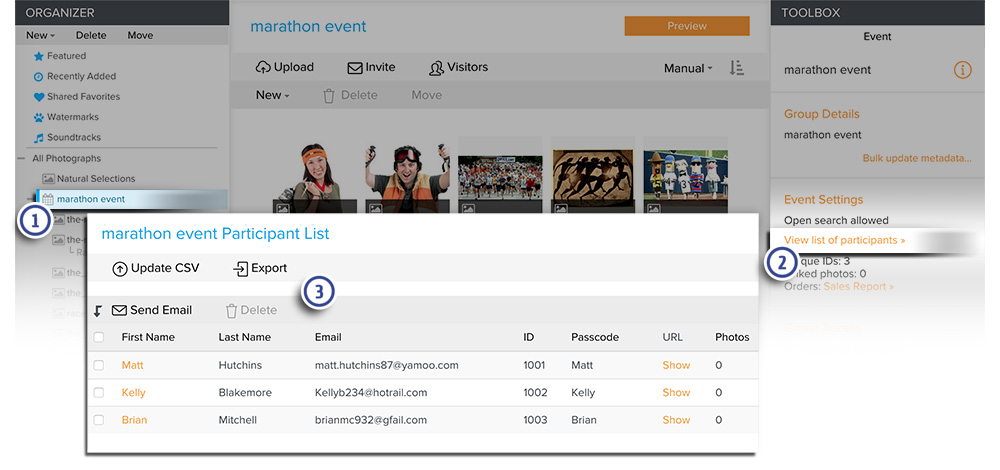Click Delete in Organizer menu
Image resolution: width=1000 pixels, height=470 pixels.
(x=91, y=36)
